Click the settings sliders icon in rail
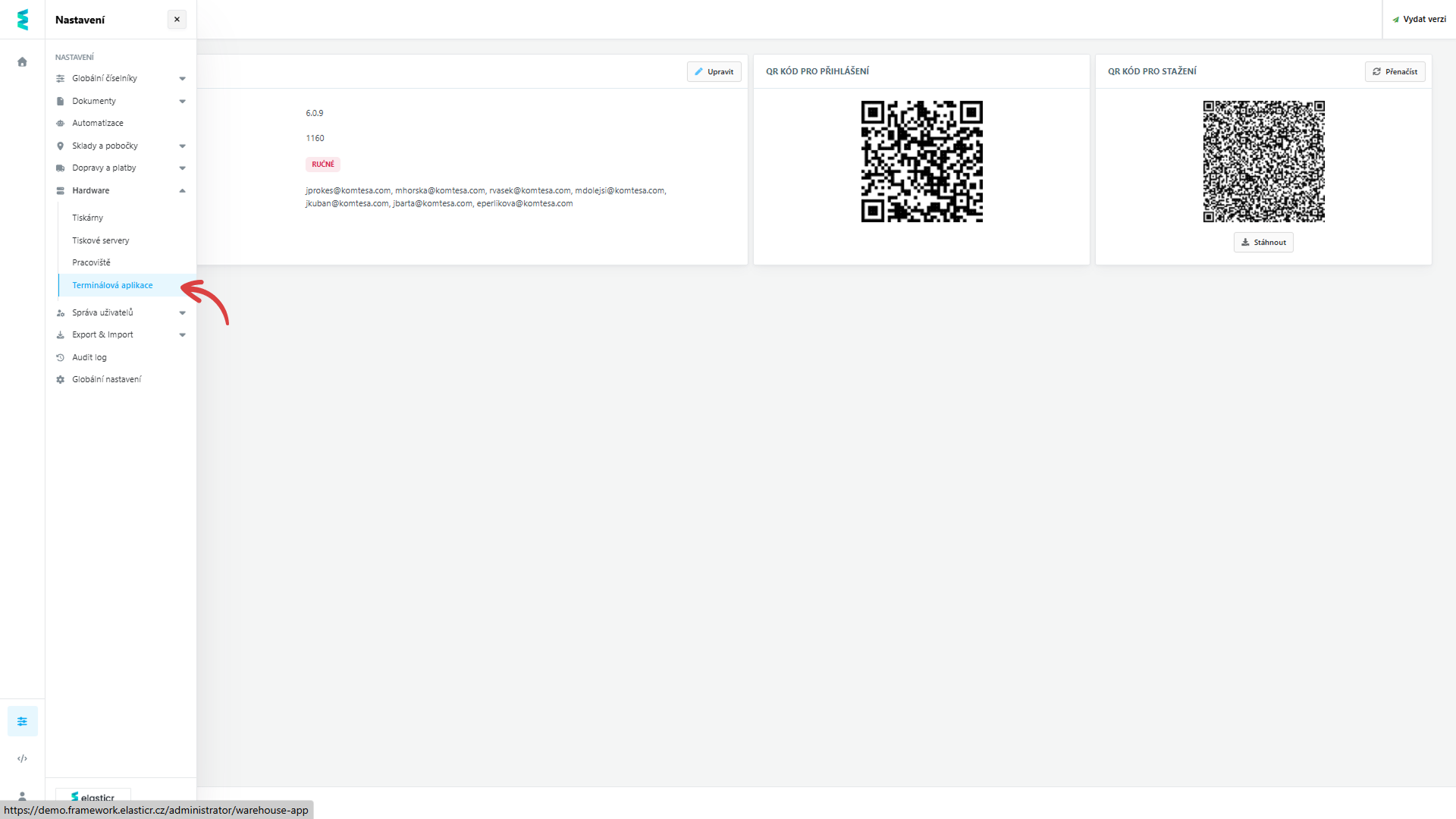The image size is (1456, 819). point(22,721)
